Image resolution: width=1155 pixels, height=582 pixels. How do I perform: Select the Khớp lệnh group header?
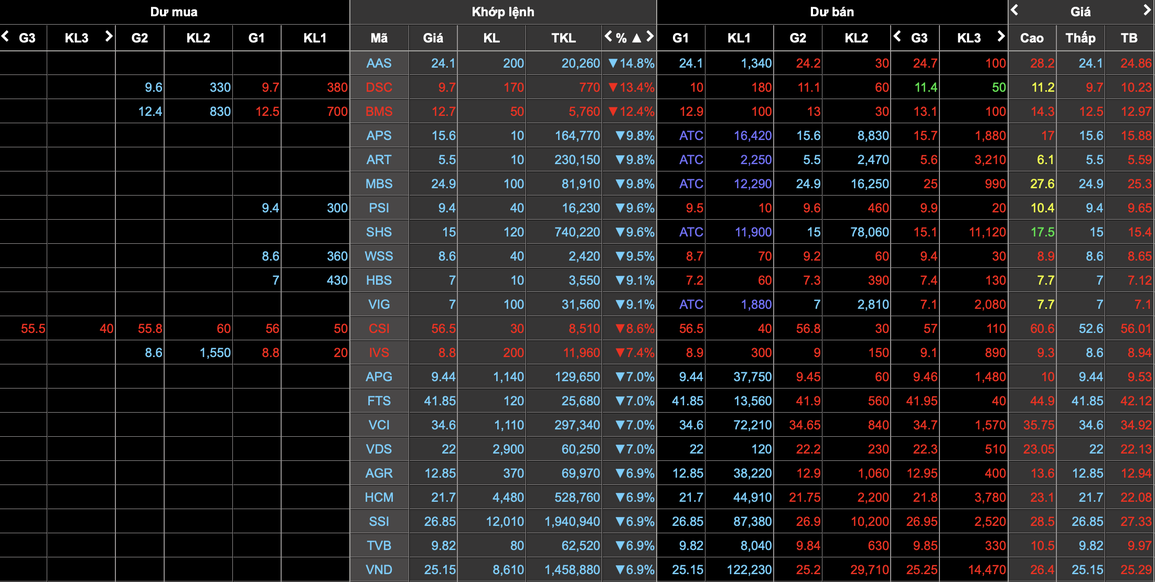coord(503,12)
